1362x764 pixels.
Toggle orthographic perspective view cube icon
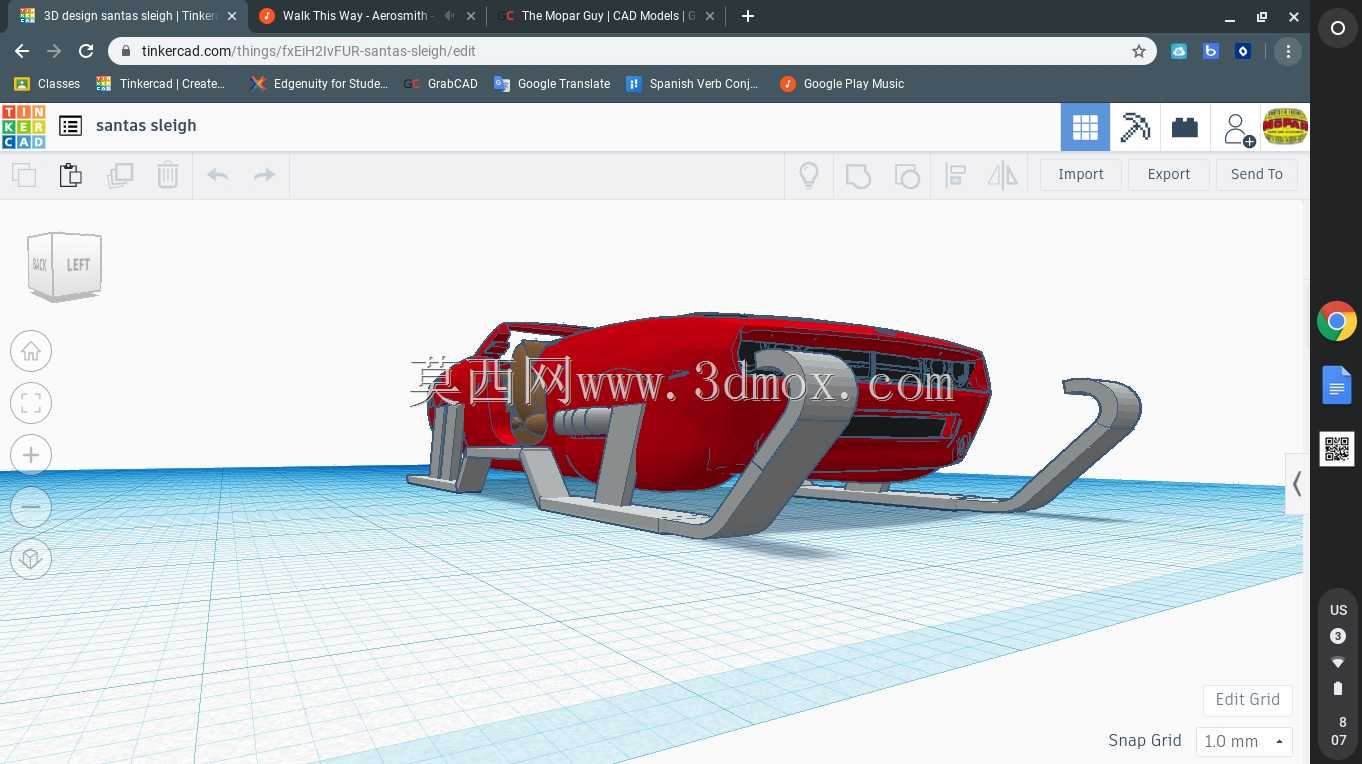tap(31, 558)
